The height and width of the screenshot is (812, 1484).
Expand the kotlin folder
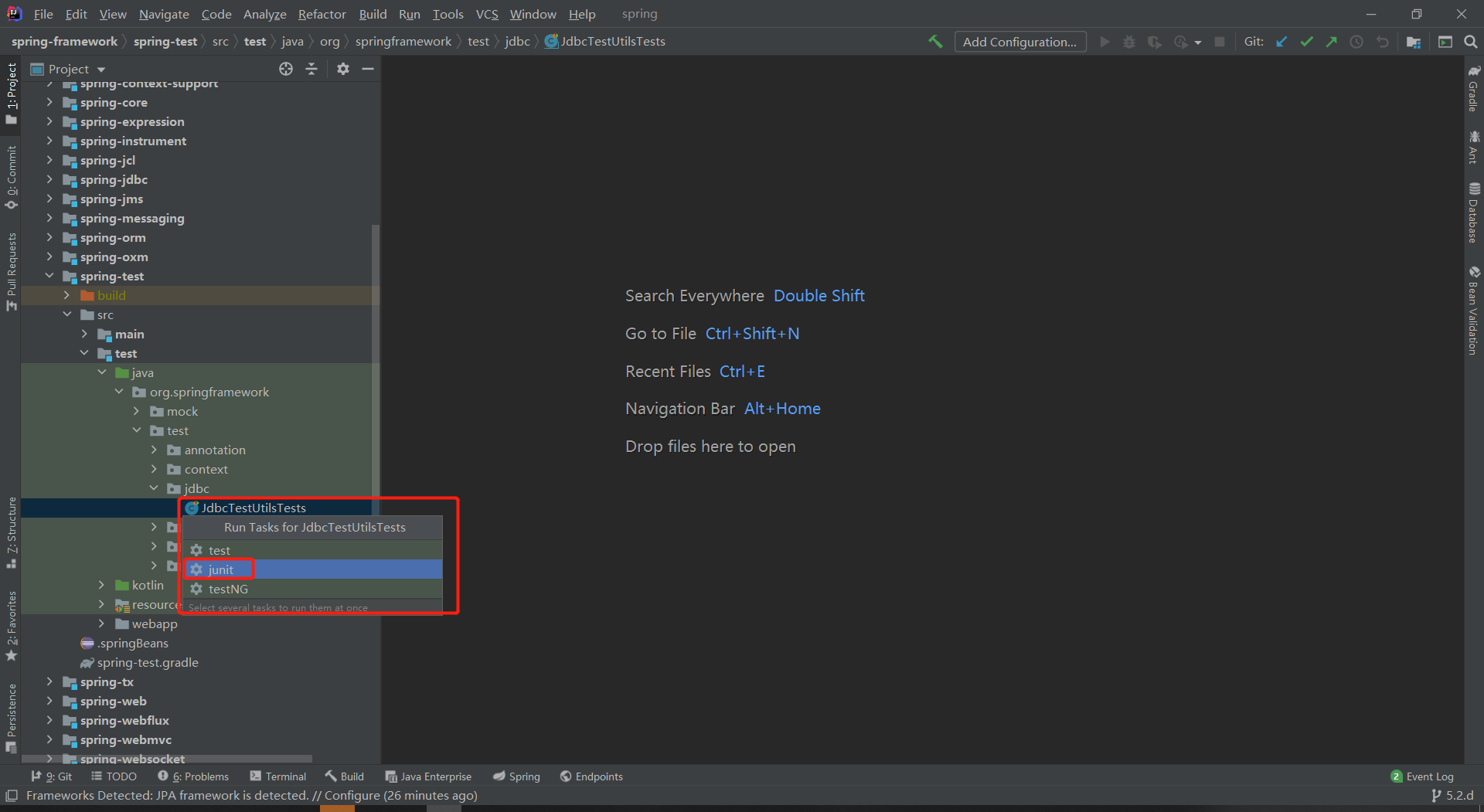(x=101, y=585)
